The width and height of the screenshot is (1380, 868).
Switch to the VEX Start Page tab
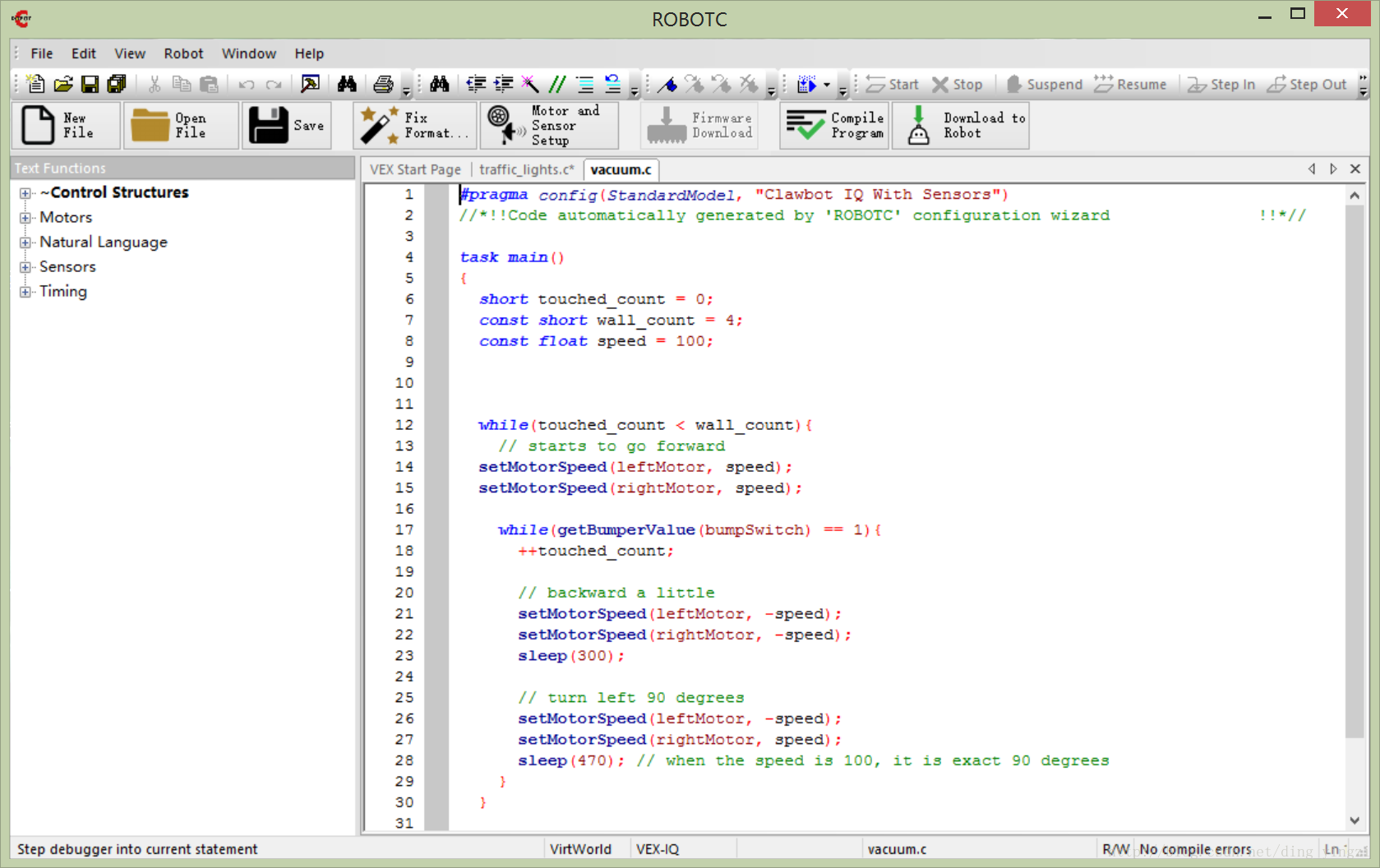pyautogui.click(x=415, y=169)
